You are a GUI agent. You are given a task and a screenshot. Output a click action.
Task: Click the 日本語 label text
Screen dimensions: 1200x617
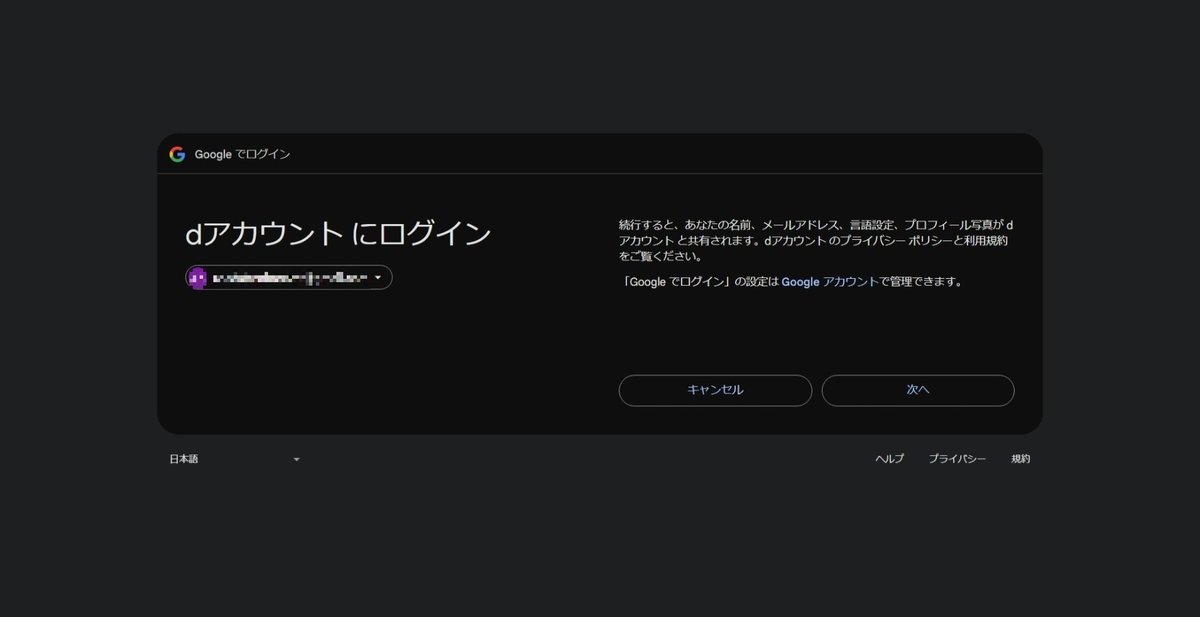[184, 458]
